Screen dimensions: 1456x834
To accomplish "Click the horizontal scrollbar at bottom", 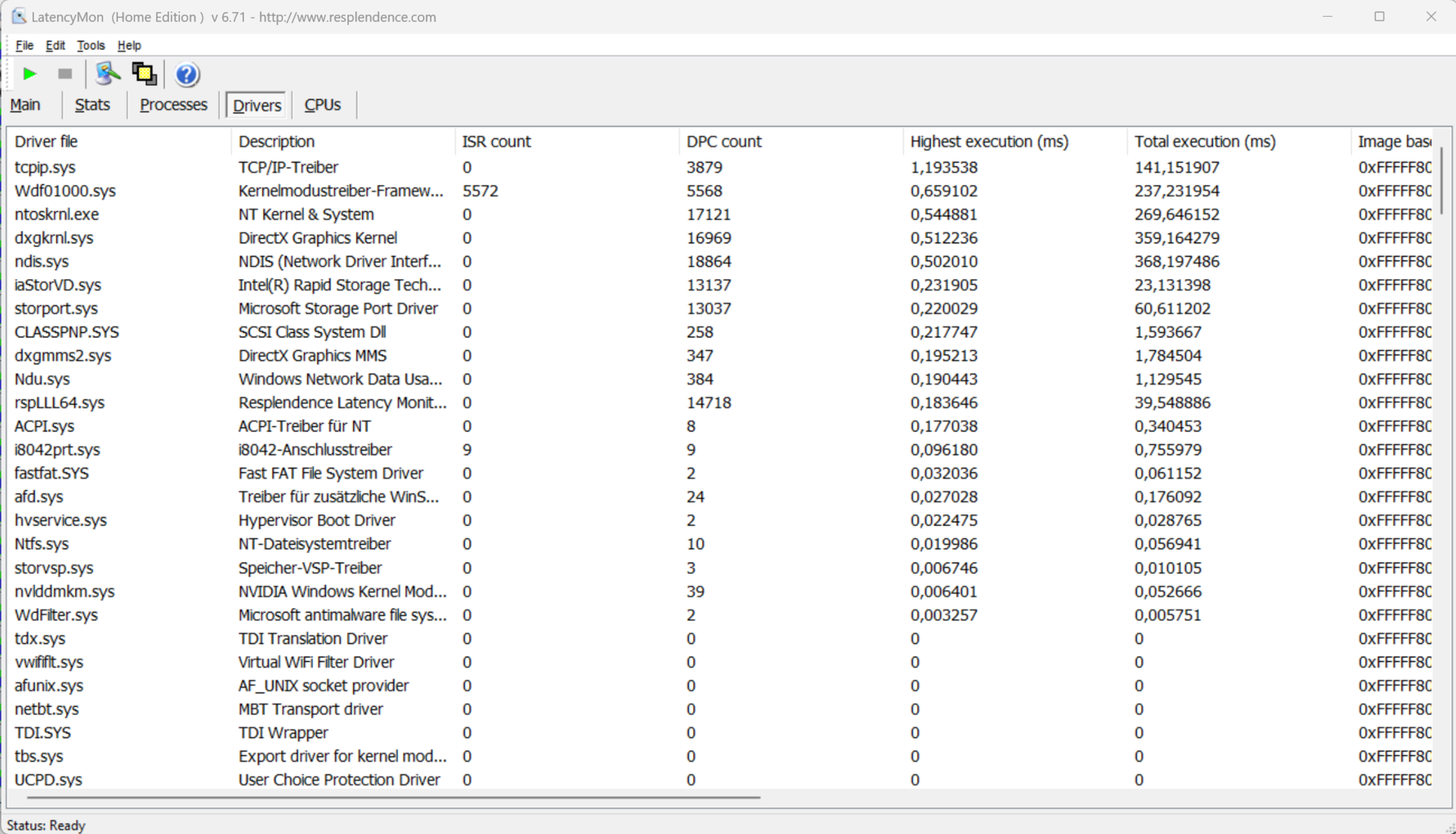I will [x=393, y=797].
